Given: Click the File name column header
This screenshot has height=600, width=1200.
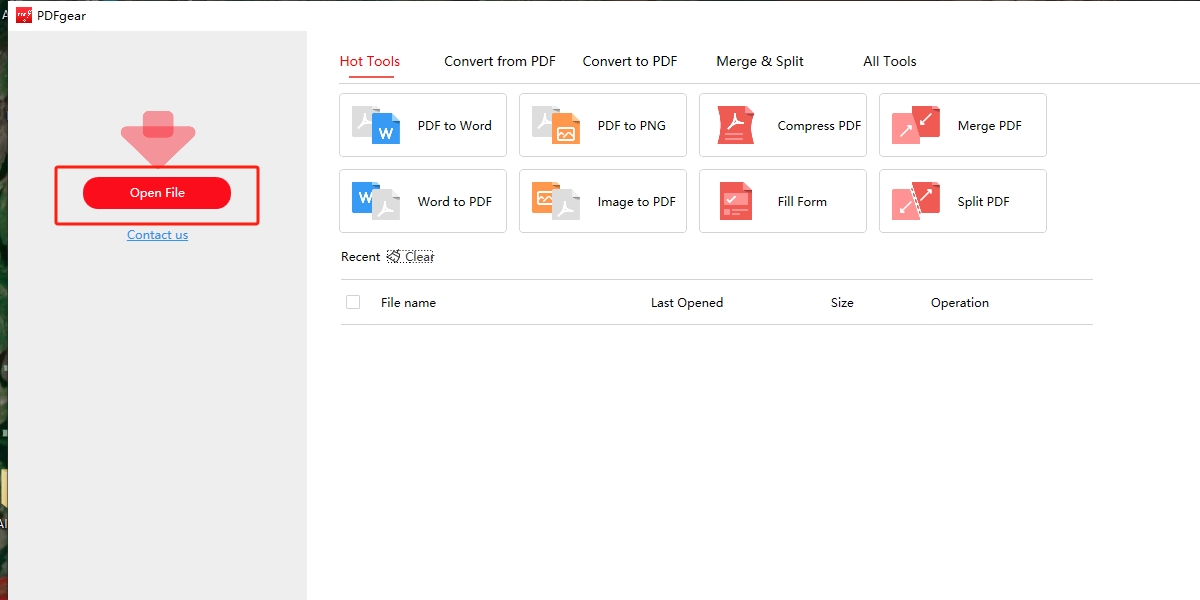Looking at the screenshot, I should pos(408,302).
